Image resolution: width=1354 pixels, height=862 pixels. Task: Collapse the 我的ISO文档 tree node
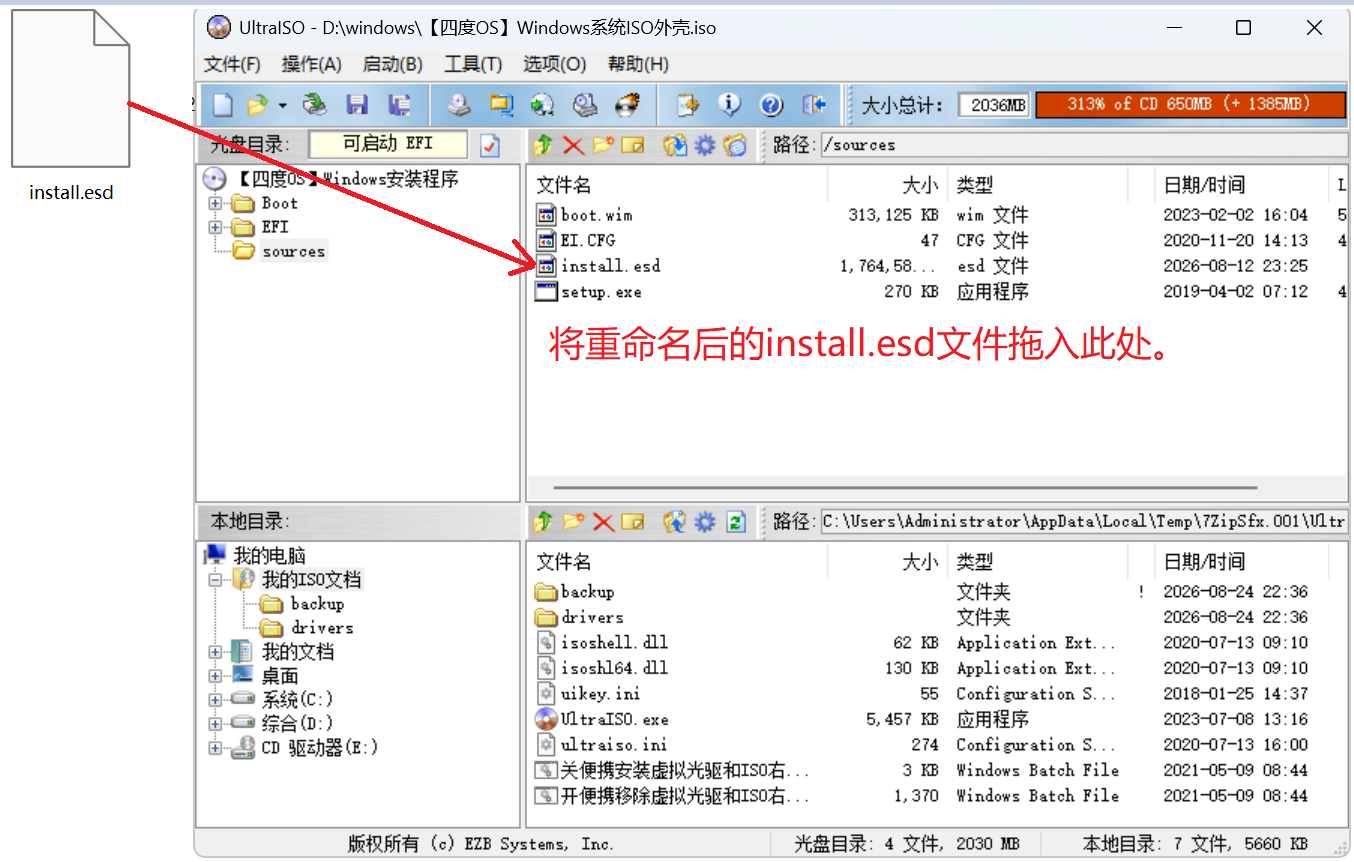215,579
